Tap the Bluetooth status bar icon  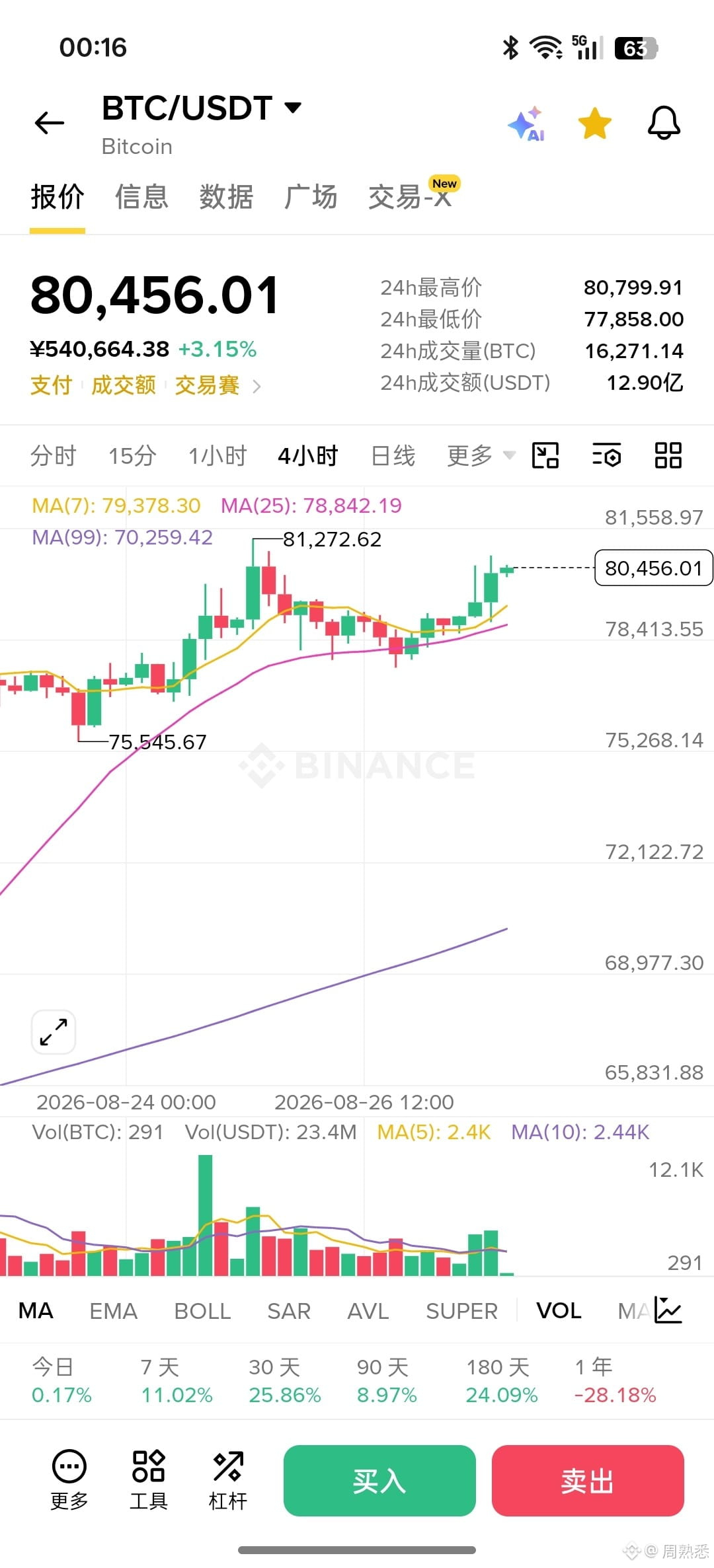tap(510, 48)
